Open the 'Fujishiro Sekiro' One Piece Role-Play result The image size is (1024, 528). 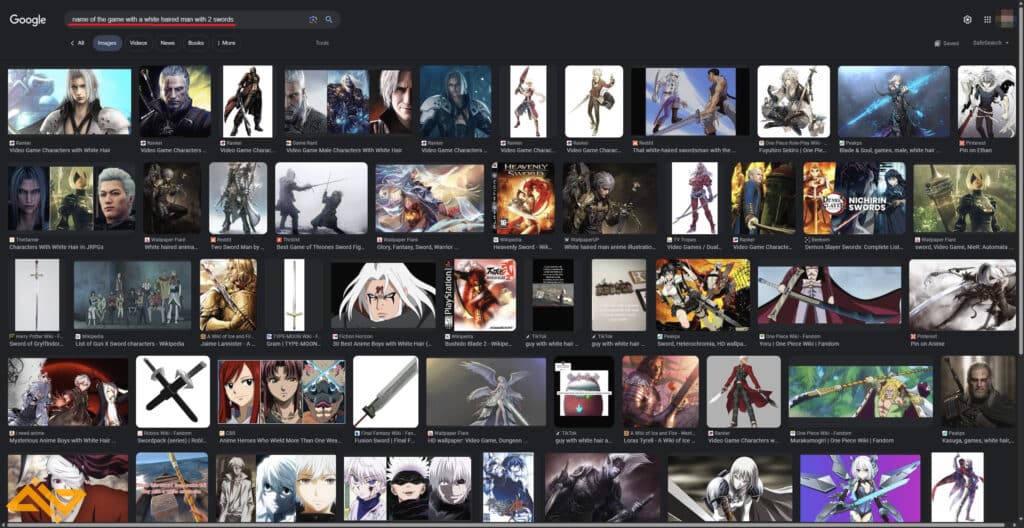(x=793, y=150)
